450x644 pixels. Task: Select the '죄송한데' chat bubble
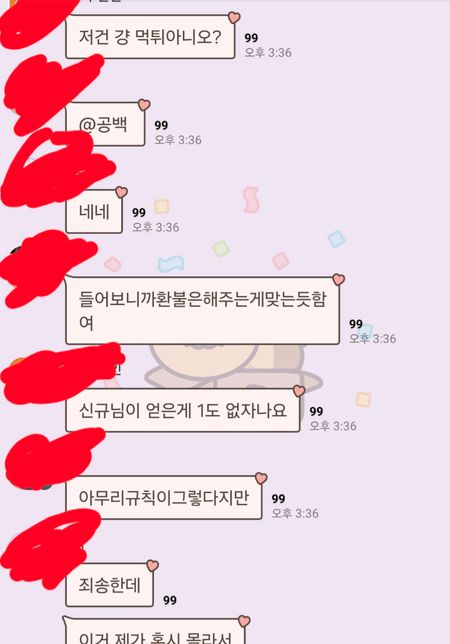point(109,585)
